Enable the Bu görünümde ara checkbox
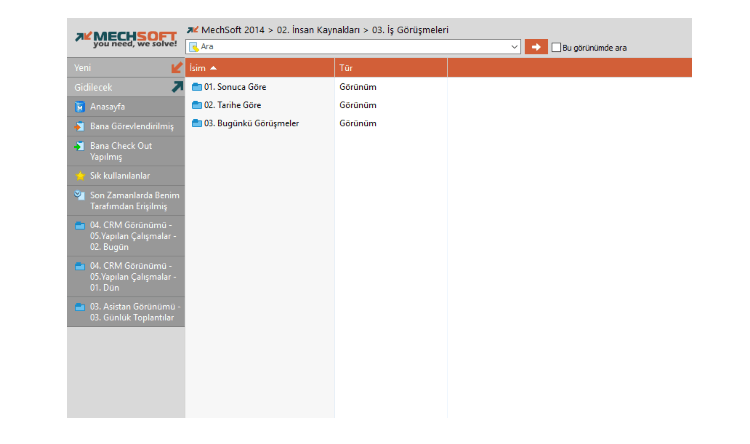The height and width of the screenshot is (444, 750). pyautogui.click(x=556, y=47)
